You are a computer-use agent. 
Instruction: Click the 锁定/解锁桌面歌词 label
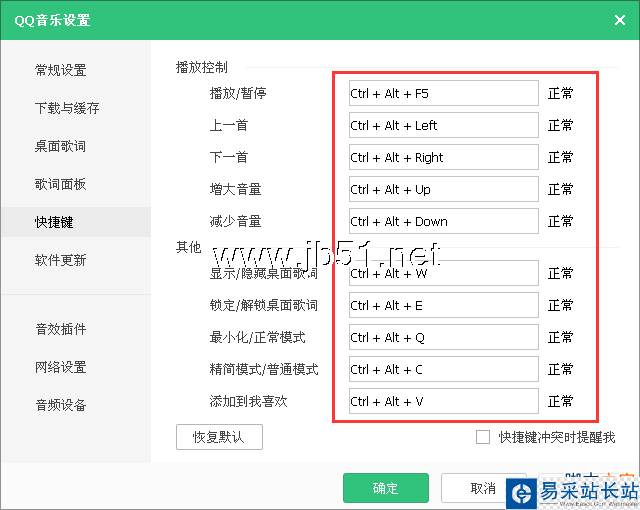click(263, 305)
